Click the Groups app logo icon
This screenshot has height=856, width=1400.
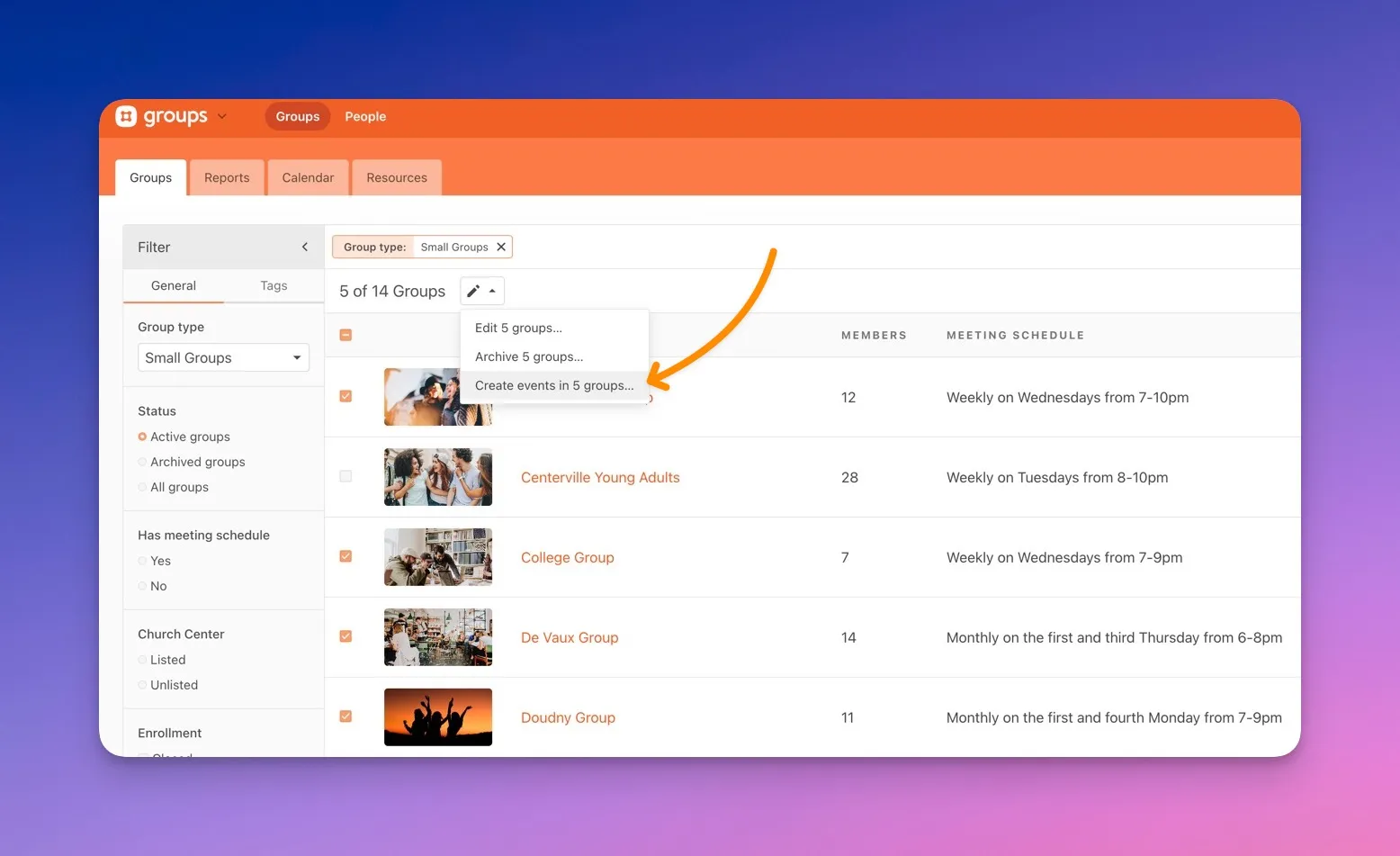click(x=127, y=116)
